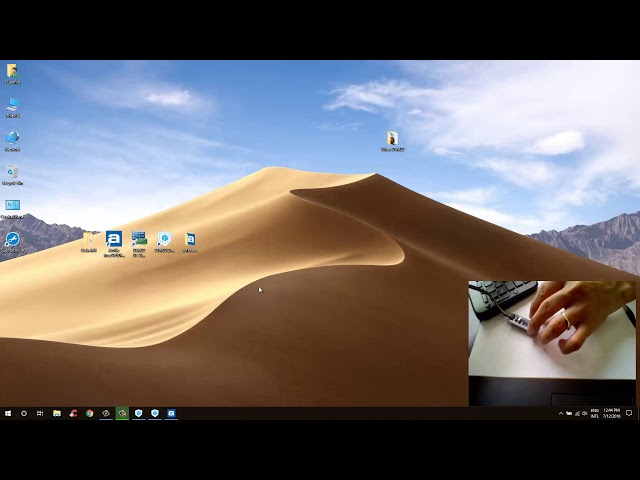
Task: Select the zipped folder icon on desktop
Action: click(x=89, y=242)
